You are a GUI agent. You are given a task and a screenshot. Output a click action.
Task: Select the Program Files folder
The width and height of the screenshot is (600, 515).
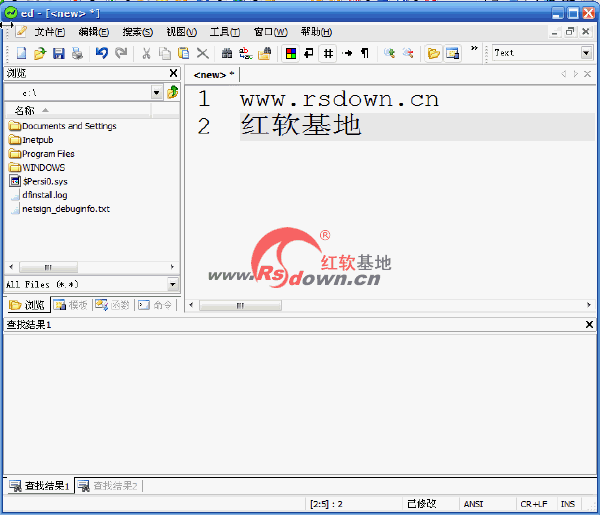42,154
